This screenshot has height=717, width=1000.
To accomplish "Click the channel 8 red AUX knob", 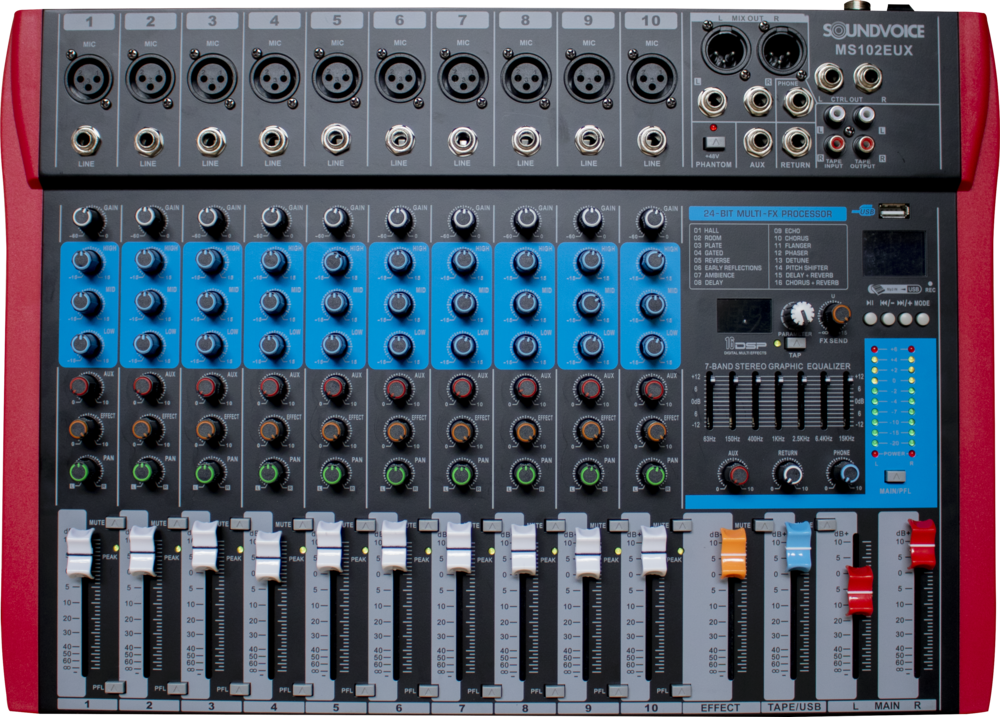I will point(526,387).
